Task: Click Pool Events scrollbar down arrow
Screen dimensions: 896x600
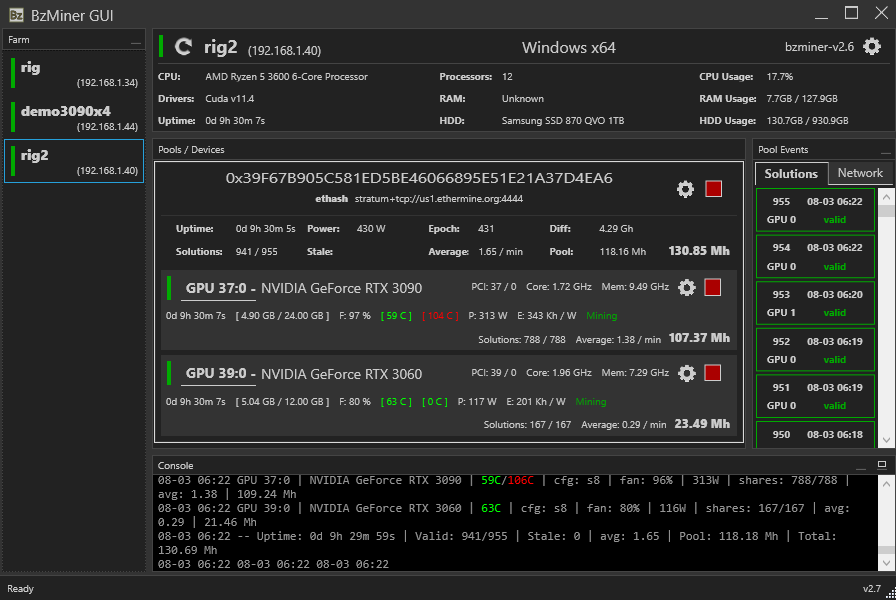Action: 886,441
